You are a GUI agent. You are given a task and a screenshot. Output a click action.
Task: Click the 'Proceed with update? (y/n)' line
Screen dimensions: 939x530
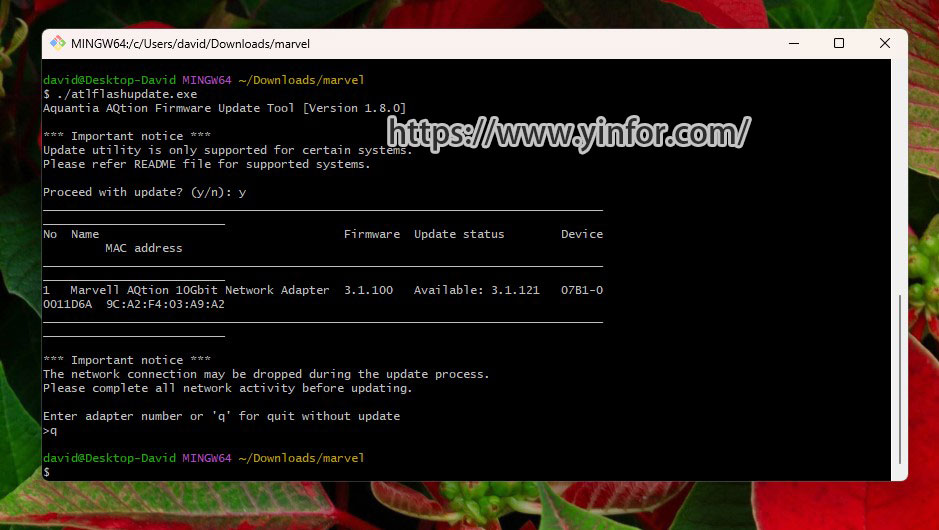(x=144, y=192)
